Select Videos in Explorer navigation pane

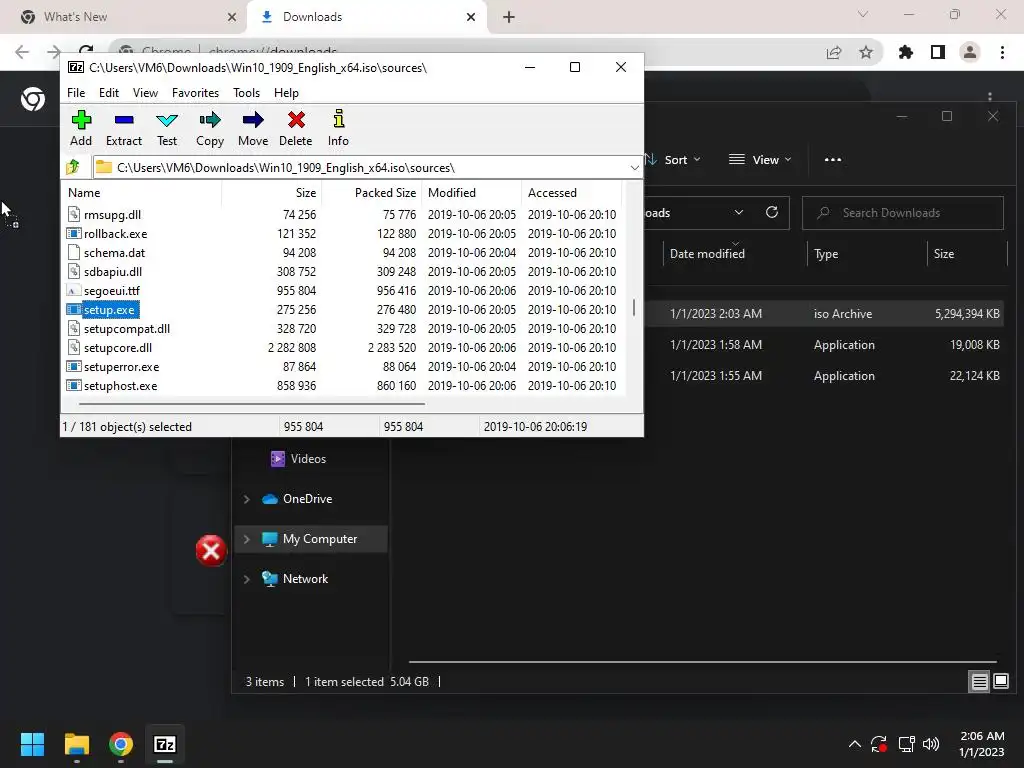click(310, 458)
